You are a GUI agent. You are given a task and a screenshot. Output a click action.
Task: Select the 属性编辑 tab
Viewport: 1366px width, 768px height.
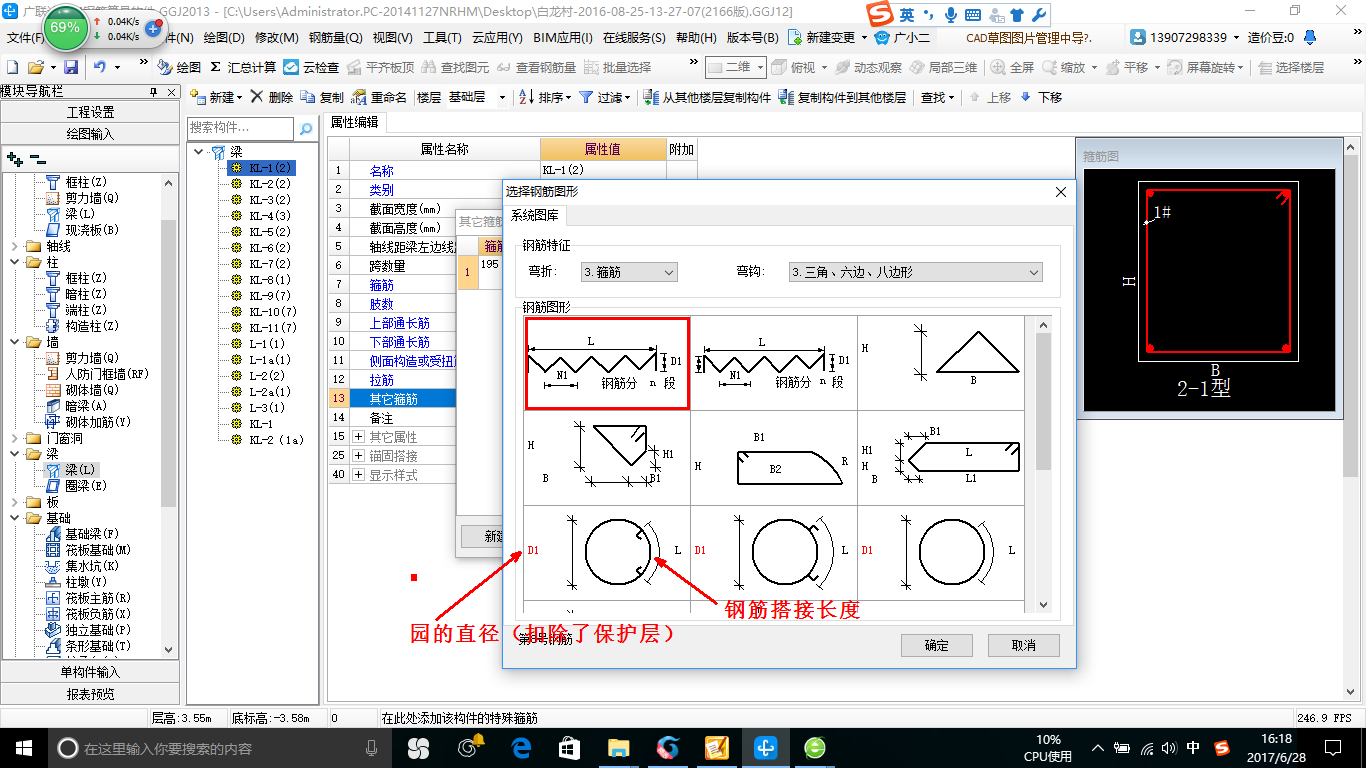[x=355, y=122]
